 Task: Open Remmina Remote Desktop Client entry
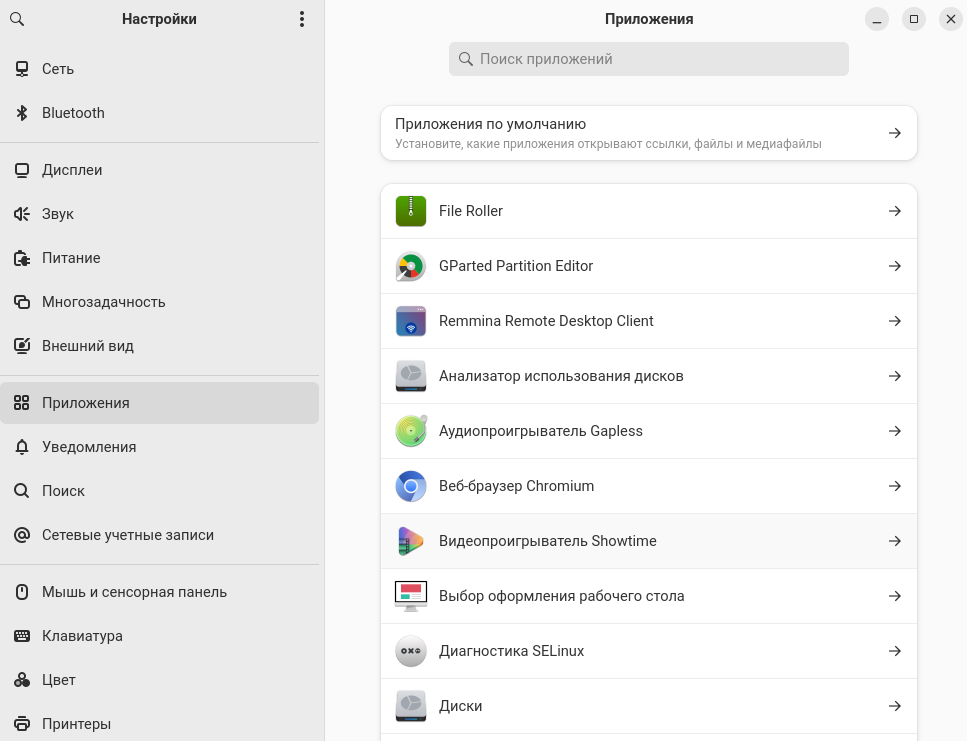(649, 321)
